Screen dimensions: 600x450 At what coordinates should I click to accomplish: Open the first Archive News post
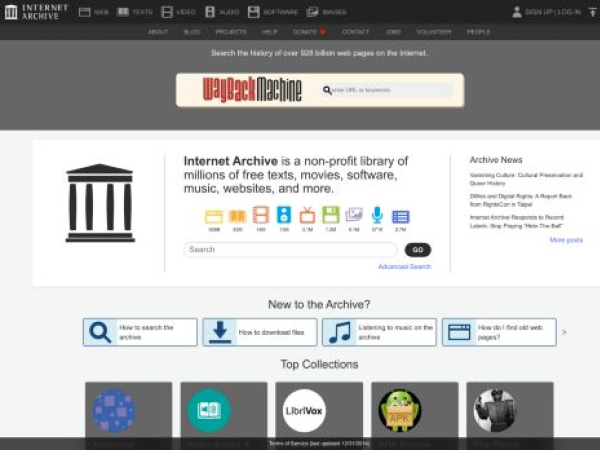pyautogui.click(x=526, y=179)
